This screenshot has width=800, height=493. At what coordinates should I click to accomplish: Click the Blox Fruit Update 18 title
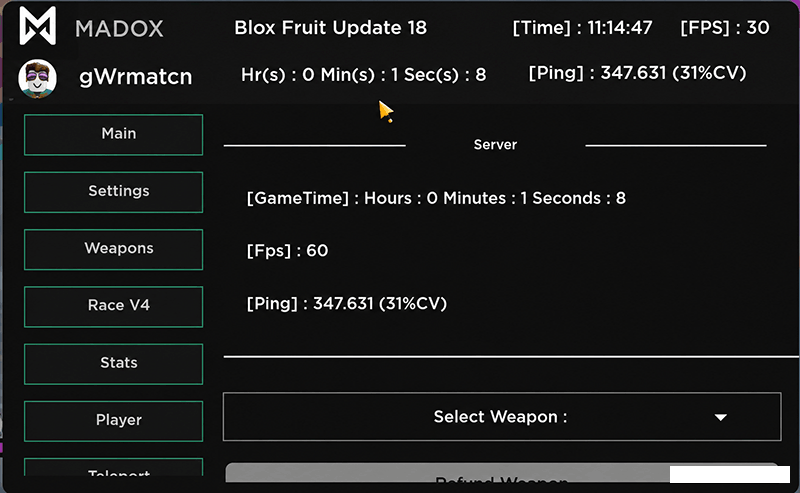point(331,28)
